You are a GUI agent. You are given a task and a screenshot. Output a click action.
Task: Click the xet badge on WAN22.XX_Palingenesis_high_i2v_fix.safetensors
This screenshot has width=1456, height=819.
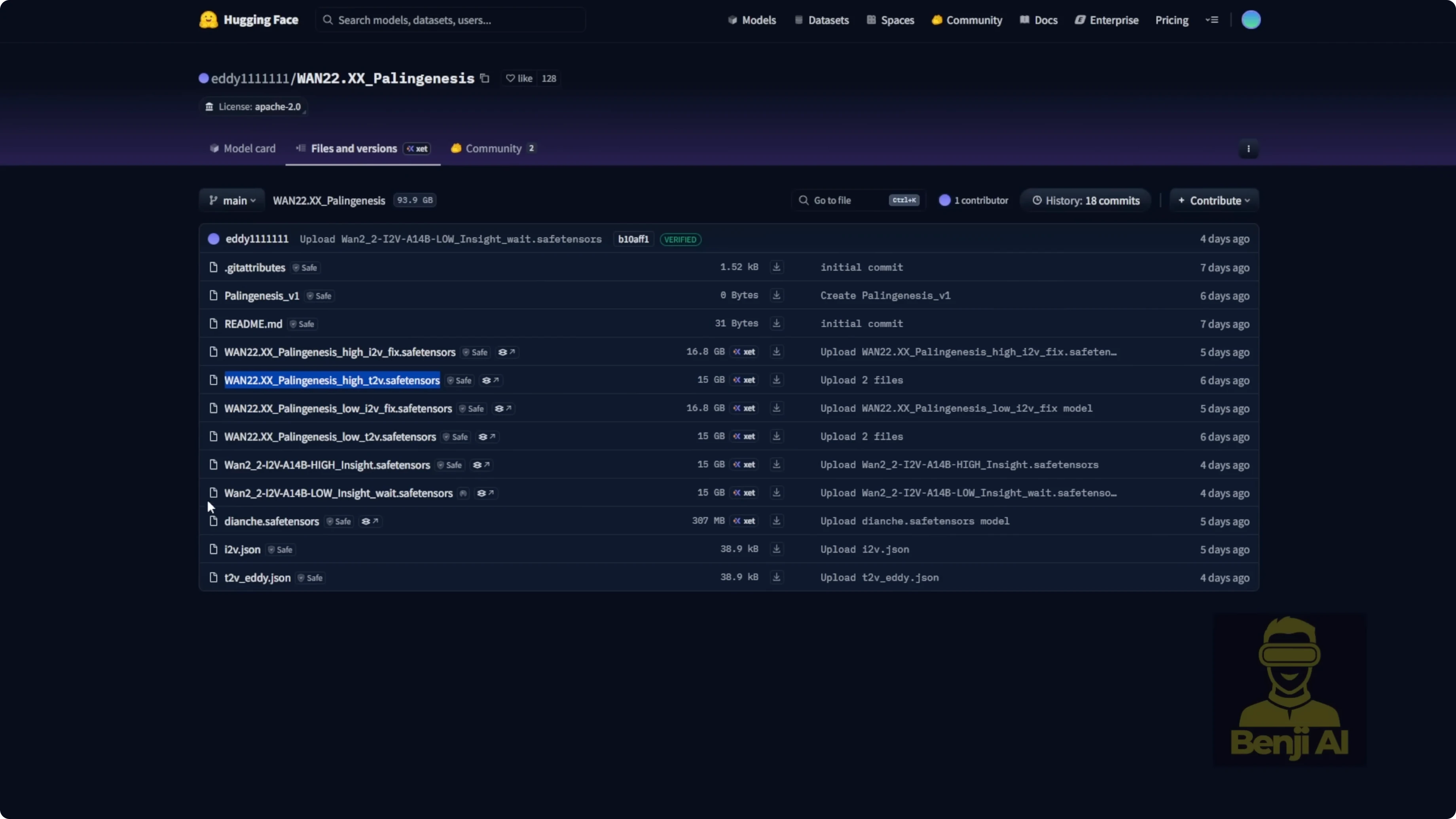click(743, 352)
